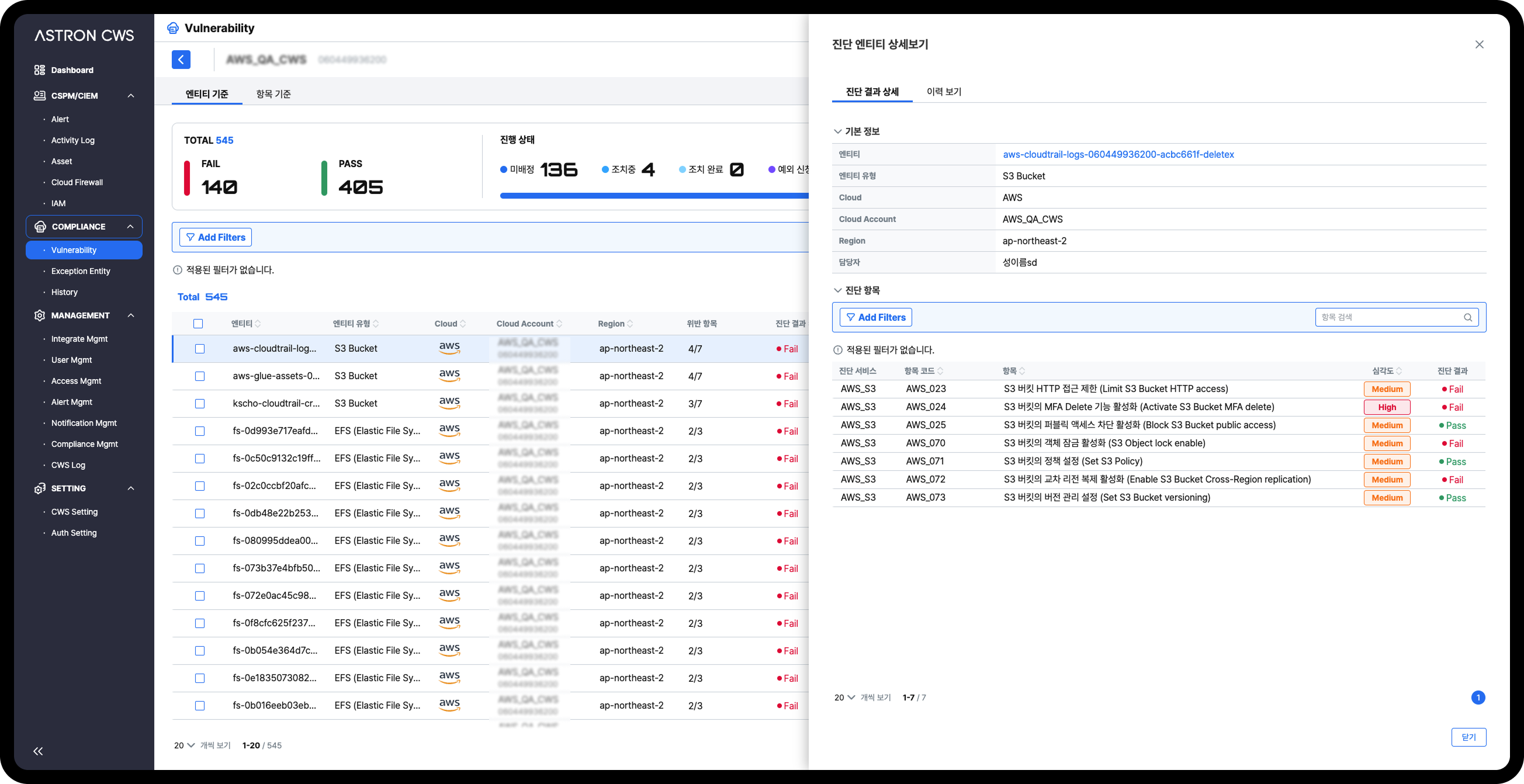Collapse the 진단 항목 section

[838, 290]
